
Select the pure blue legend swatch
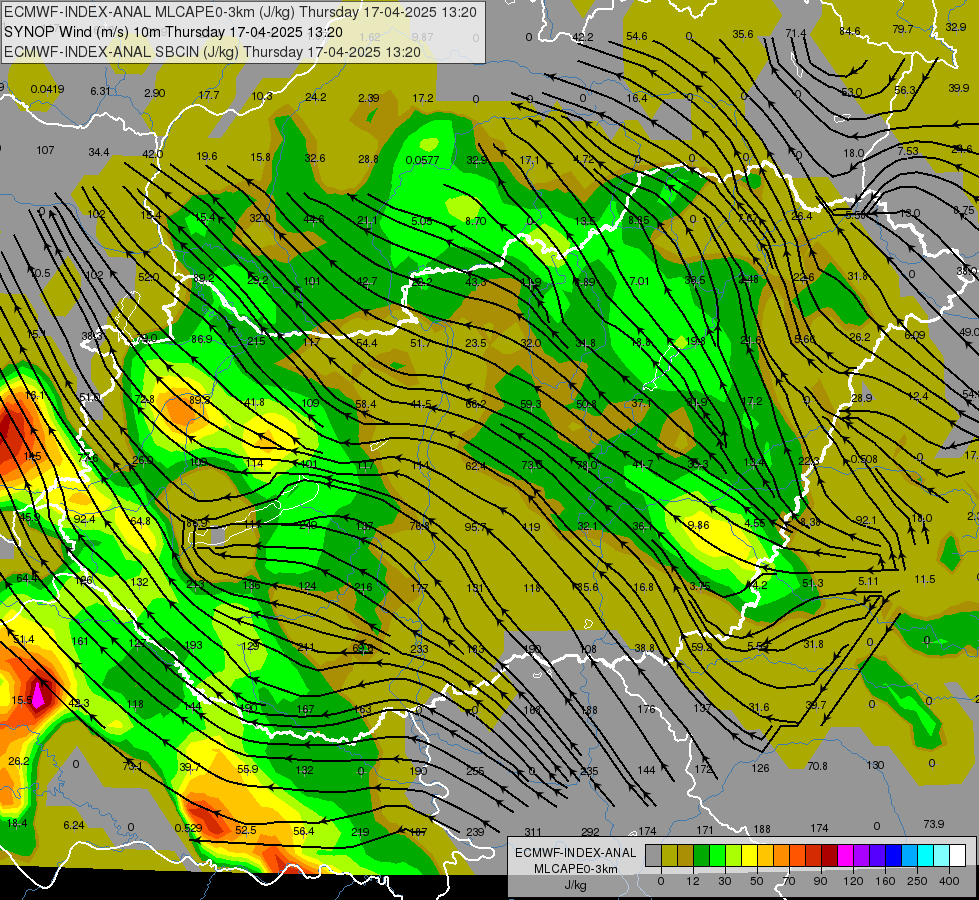(893, 855)
